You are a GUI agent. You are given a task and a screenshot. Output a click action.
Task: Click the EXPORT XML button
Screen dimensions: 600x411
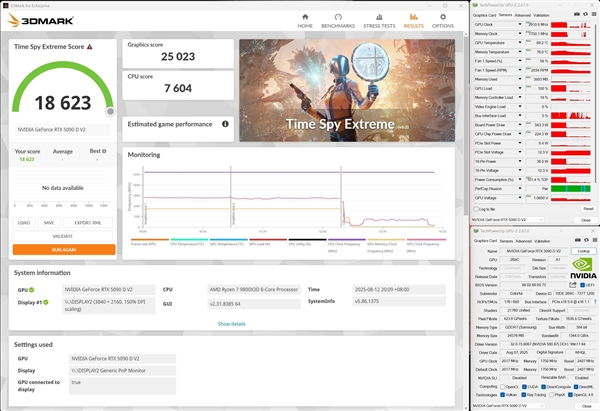tap(88, 223)
